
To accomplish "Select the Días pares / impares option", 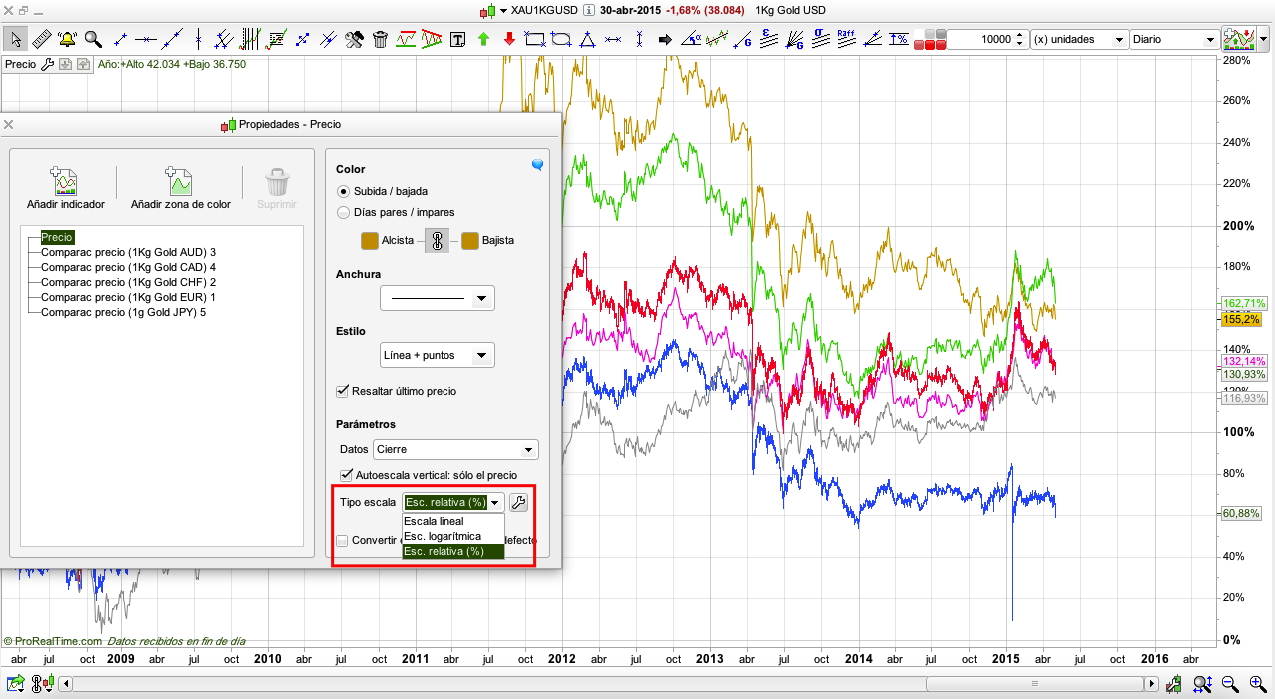I will [344, 212].
